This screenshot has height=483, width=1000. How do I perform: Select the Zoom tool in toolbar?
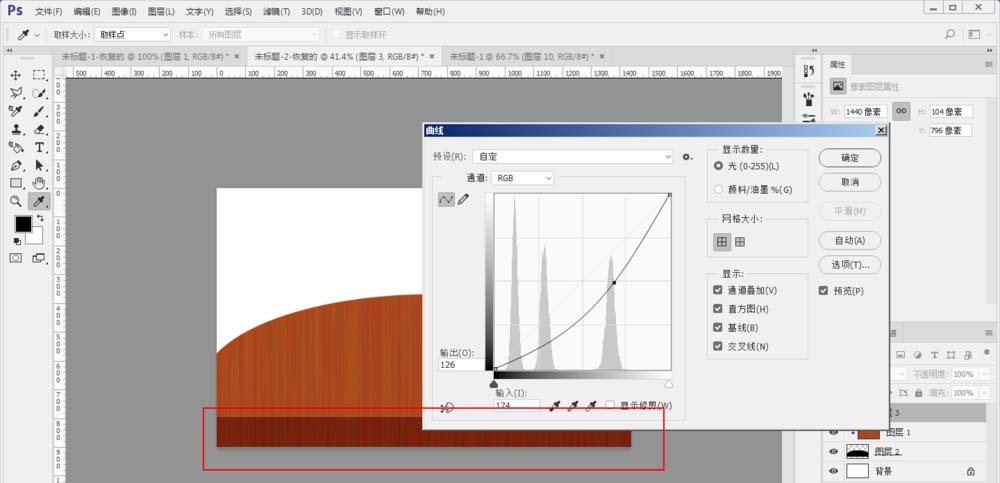(x=16, y=201)
